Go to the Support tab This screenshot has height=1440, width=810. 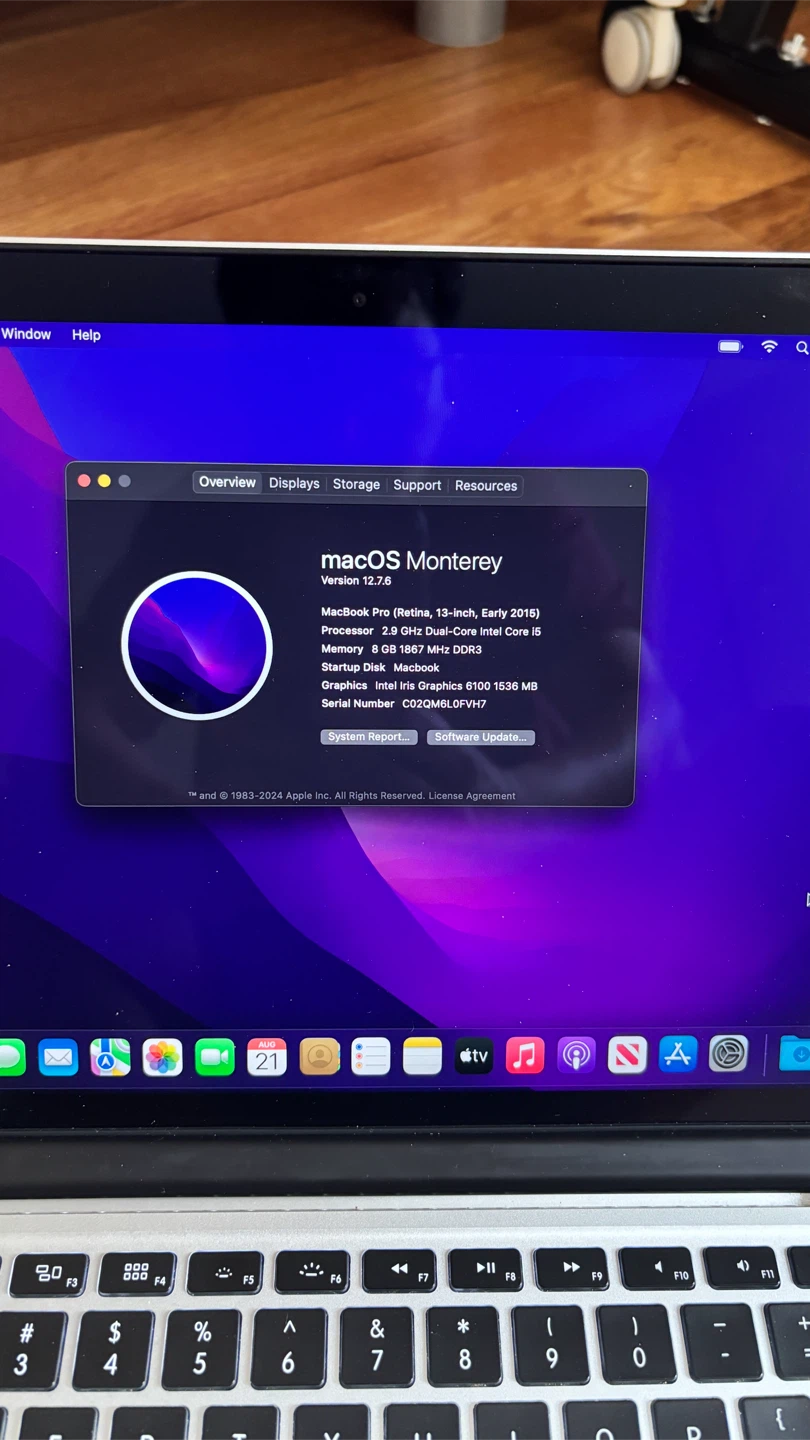pos(417,485)
